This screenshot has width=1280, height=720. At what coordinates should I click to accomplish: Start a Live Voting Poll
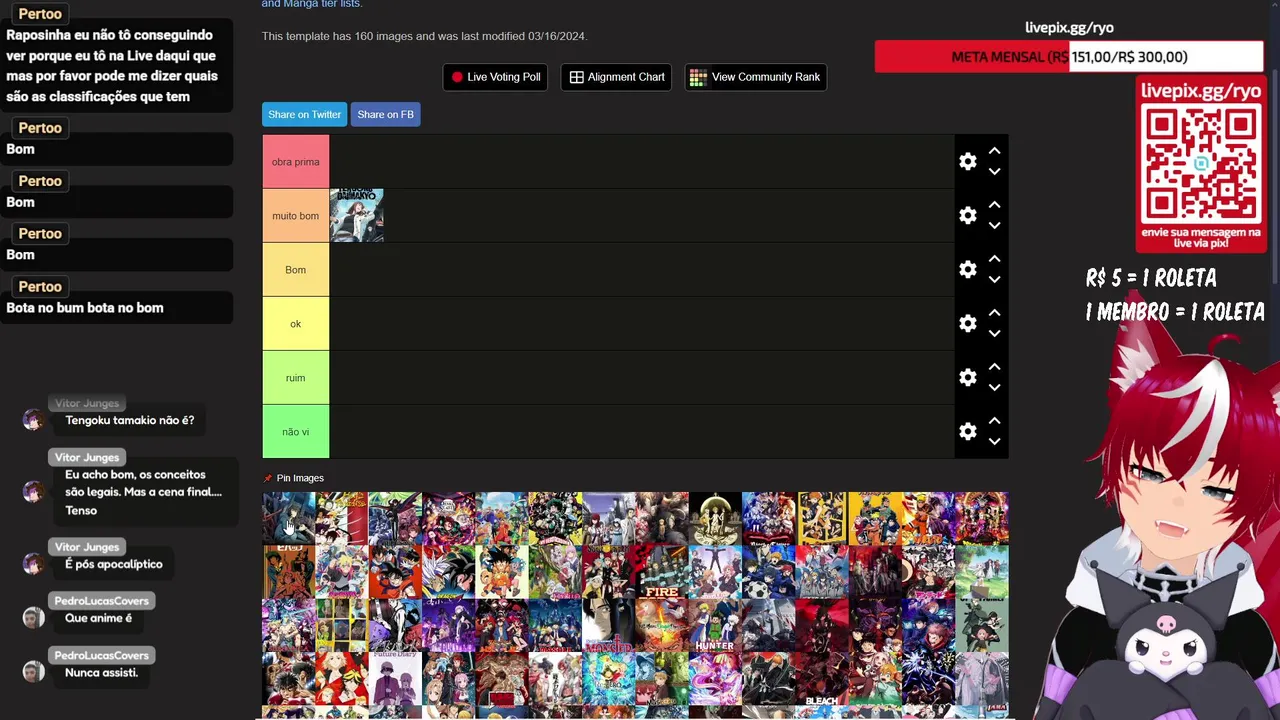click(x=495, y=77)
